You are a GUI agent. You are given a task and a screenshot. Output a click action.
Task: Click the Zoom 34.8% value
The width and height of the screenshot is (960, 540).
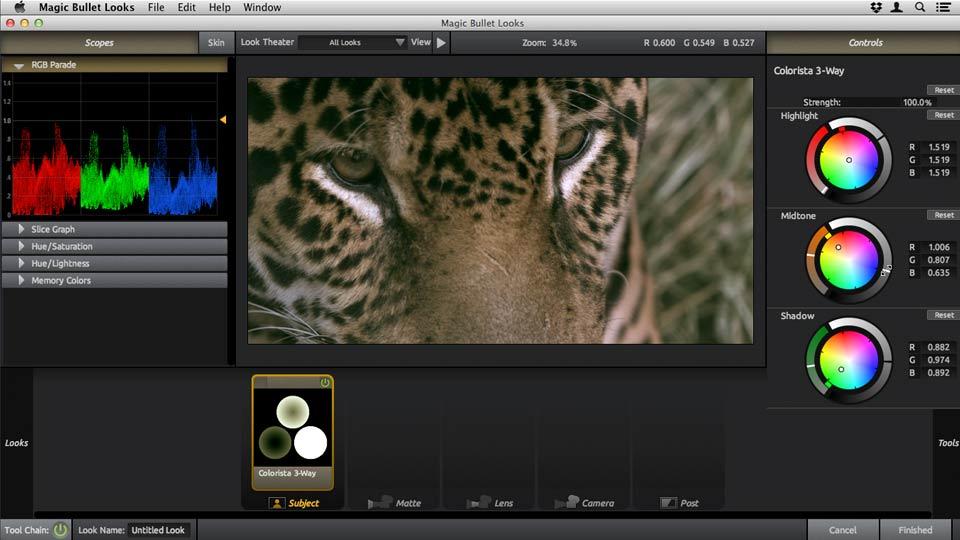point(564,43)
